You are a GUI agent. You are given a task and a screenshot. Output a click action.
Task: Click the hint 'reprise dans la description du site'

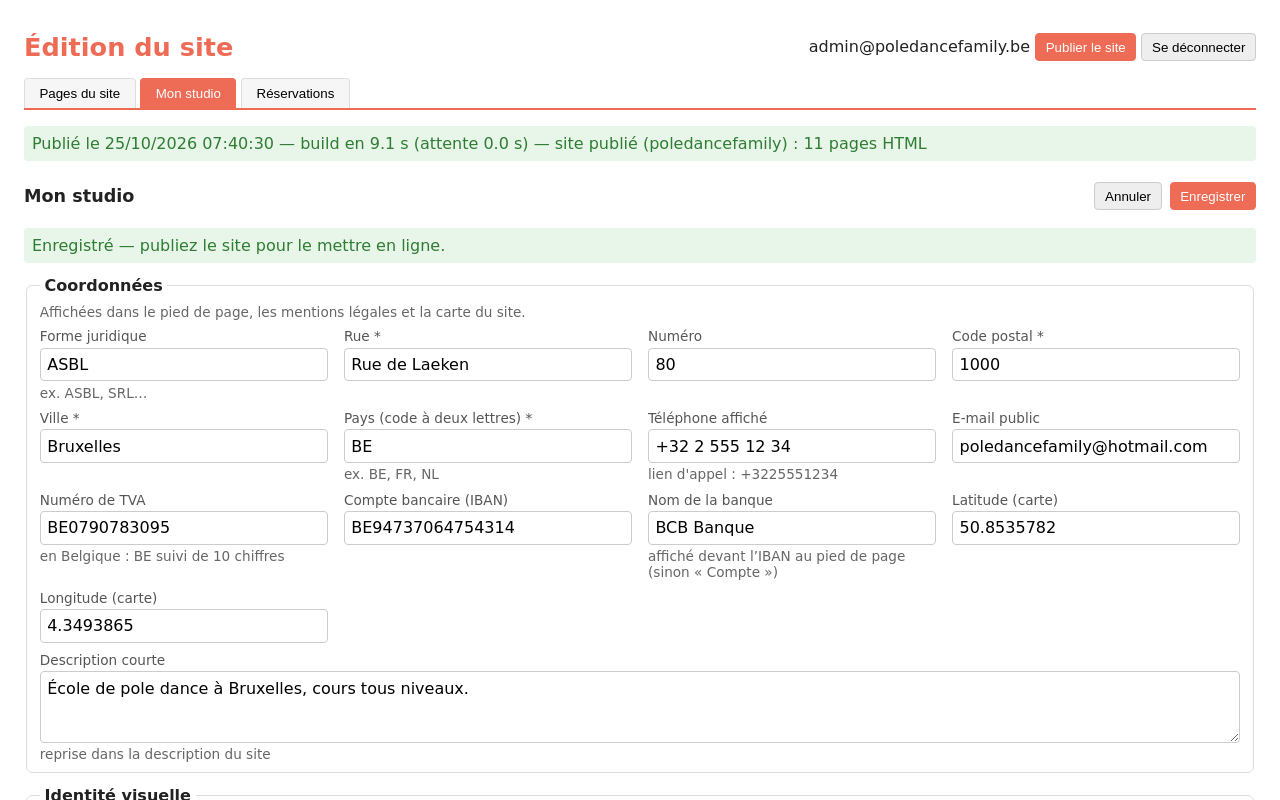[155, 754]
